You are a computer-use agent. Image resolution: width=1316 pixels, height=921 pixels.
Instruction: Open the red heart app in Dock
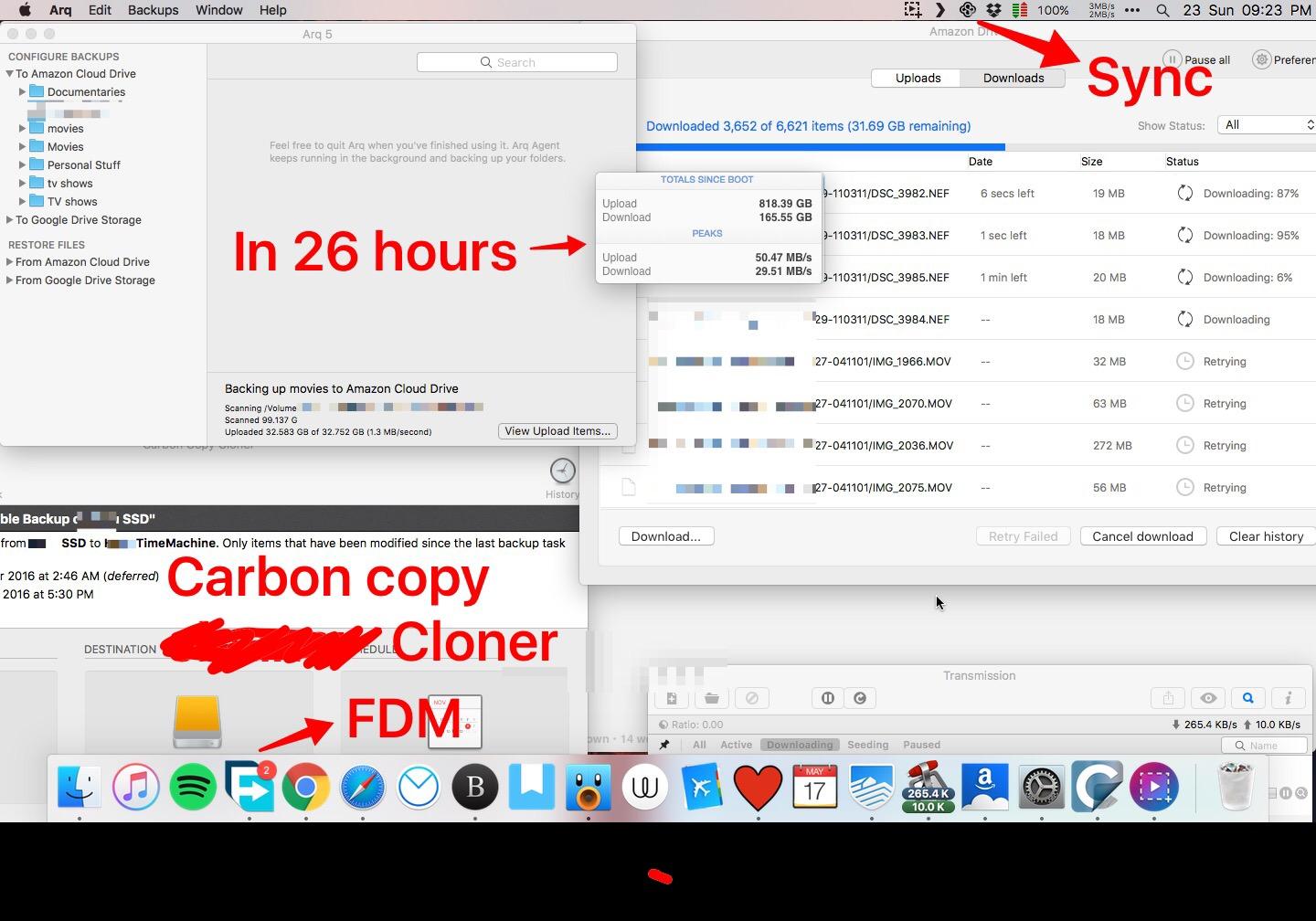[x=758, y=787]
